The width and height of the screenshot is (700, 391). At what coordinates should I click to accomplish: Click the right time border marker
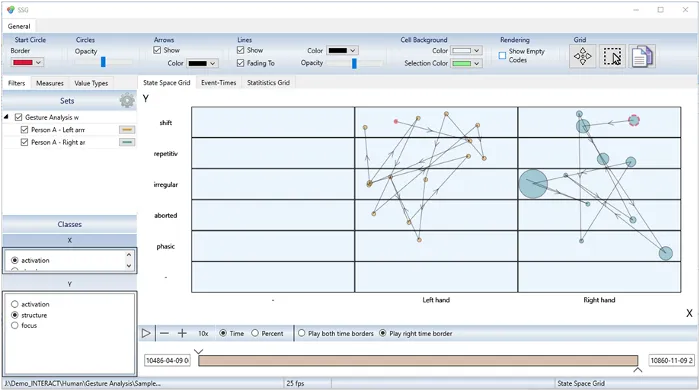(638, 370)
